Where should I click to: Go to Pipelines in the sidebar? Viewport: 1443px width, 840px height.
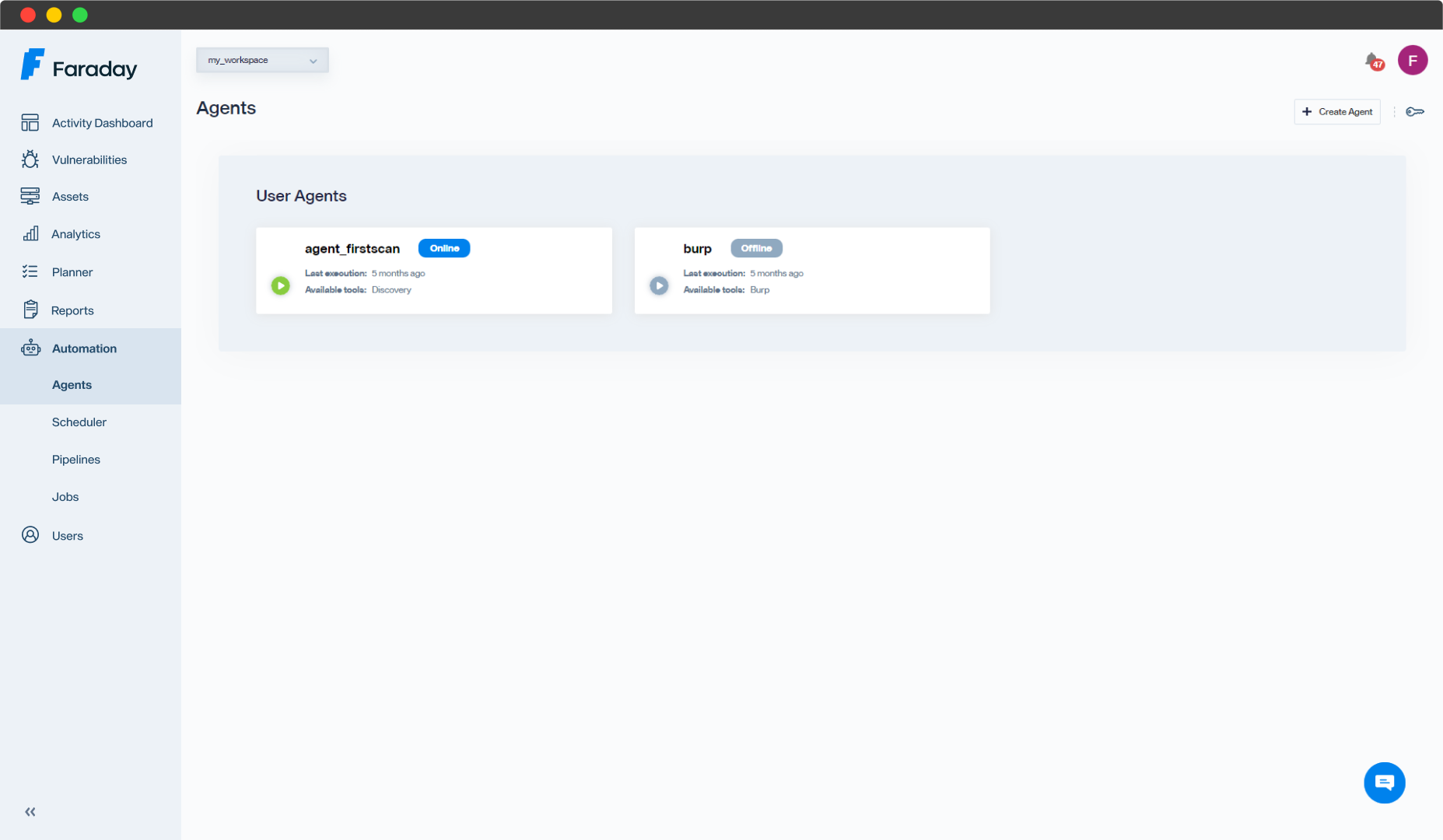(x=76, y=460)
